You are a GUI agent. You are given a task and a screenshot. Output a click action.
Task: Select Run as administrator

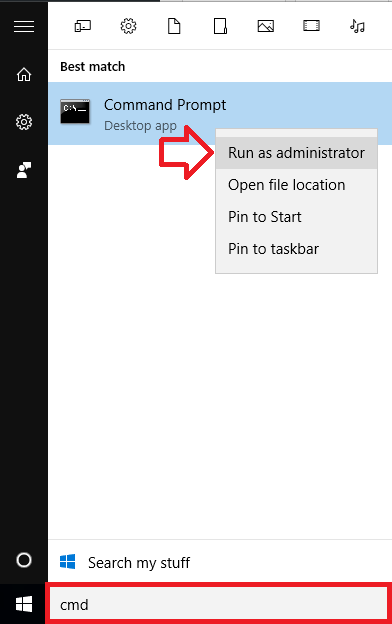click(296, 153)
